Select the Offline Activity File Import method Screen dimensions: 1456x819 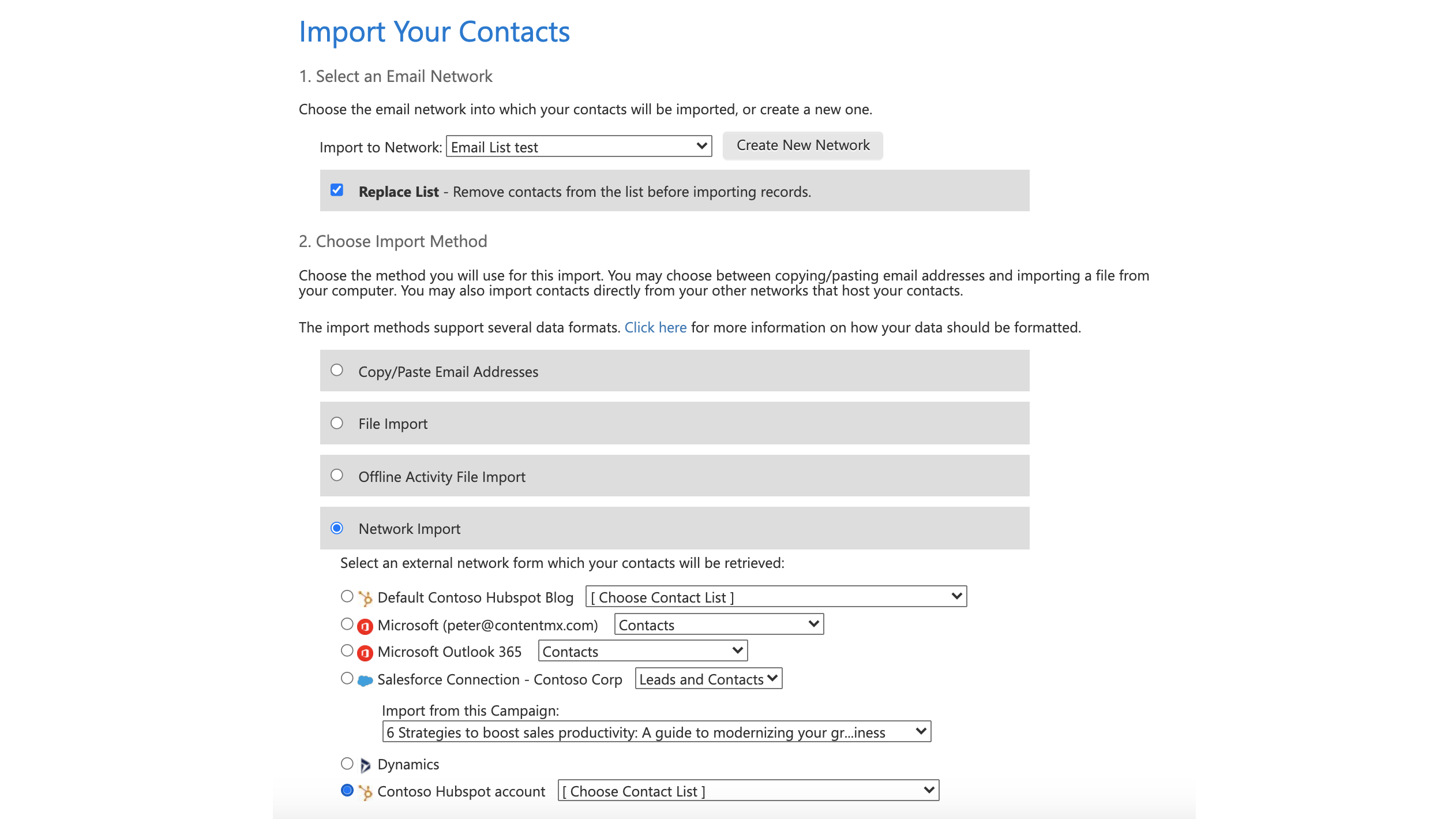(337, 475)
